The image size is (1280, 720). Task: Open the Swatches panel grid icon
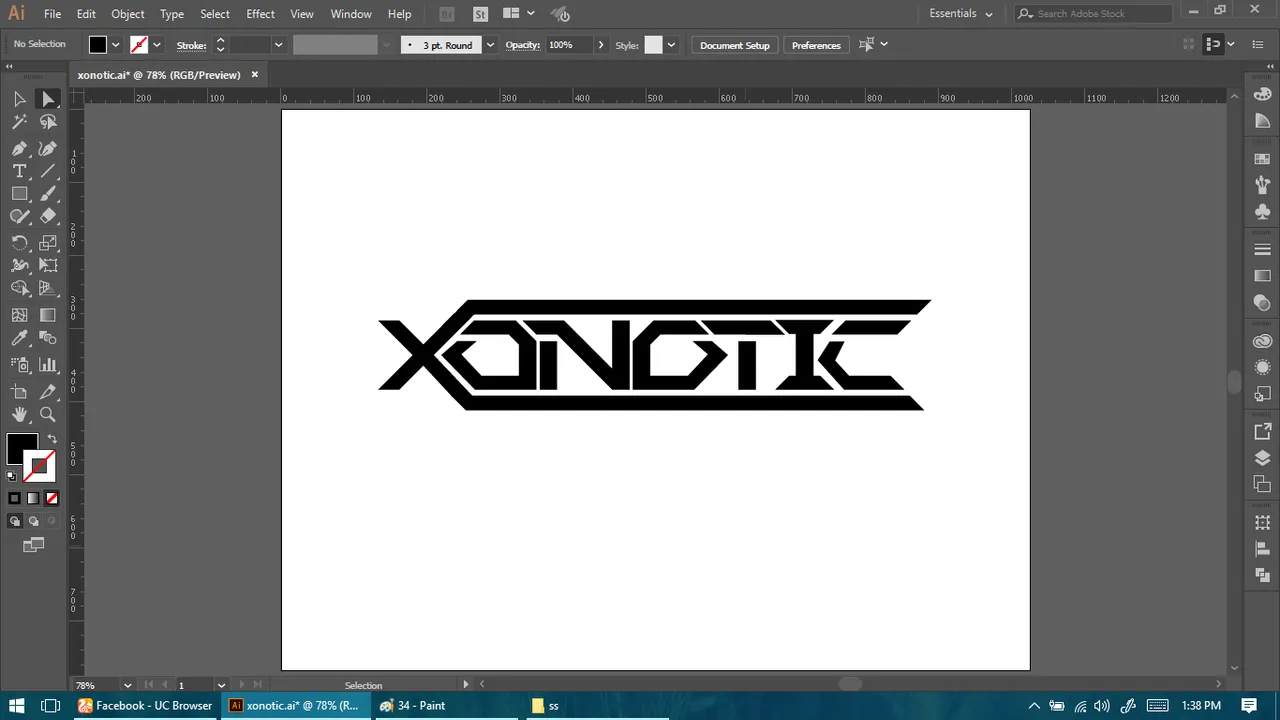click(x=1262, y=159)
